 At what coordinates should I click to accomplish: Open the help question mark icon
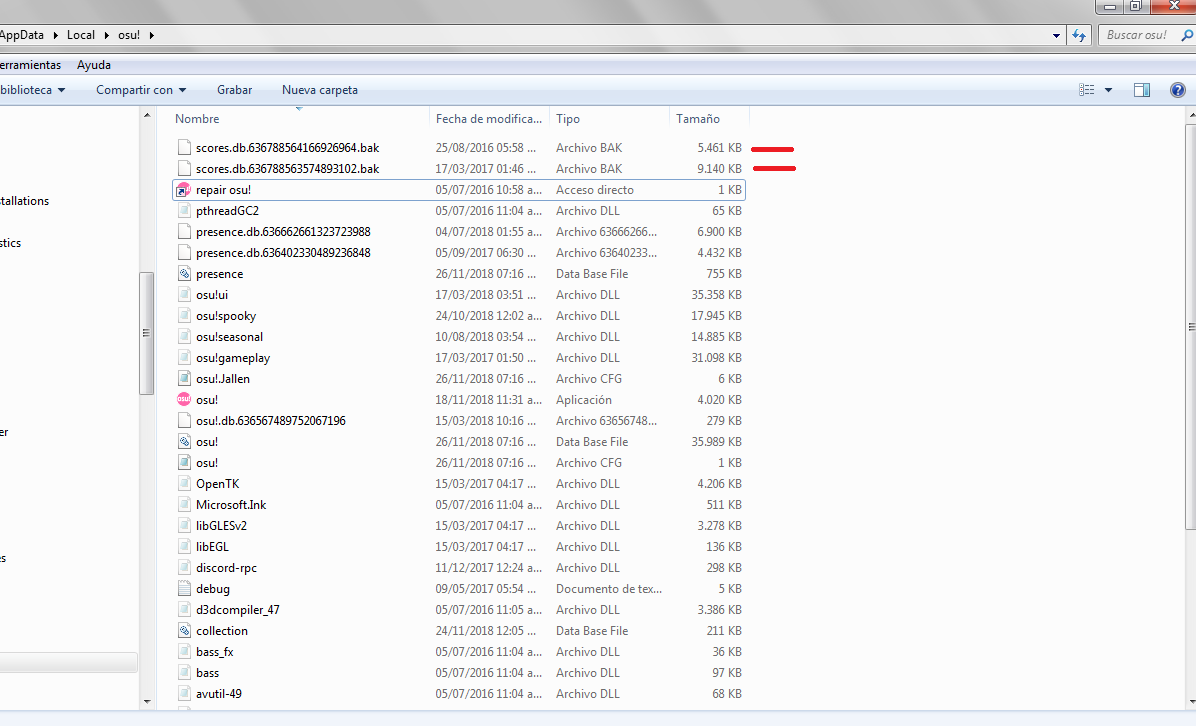tap(1178, 90)
